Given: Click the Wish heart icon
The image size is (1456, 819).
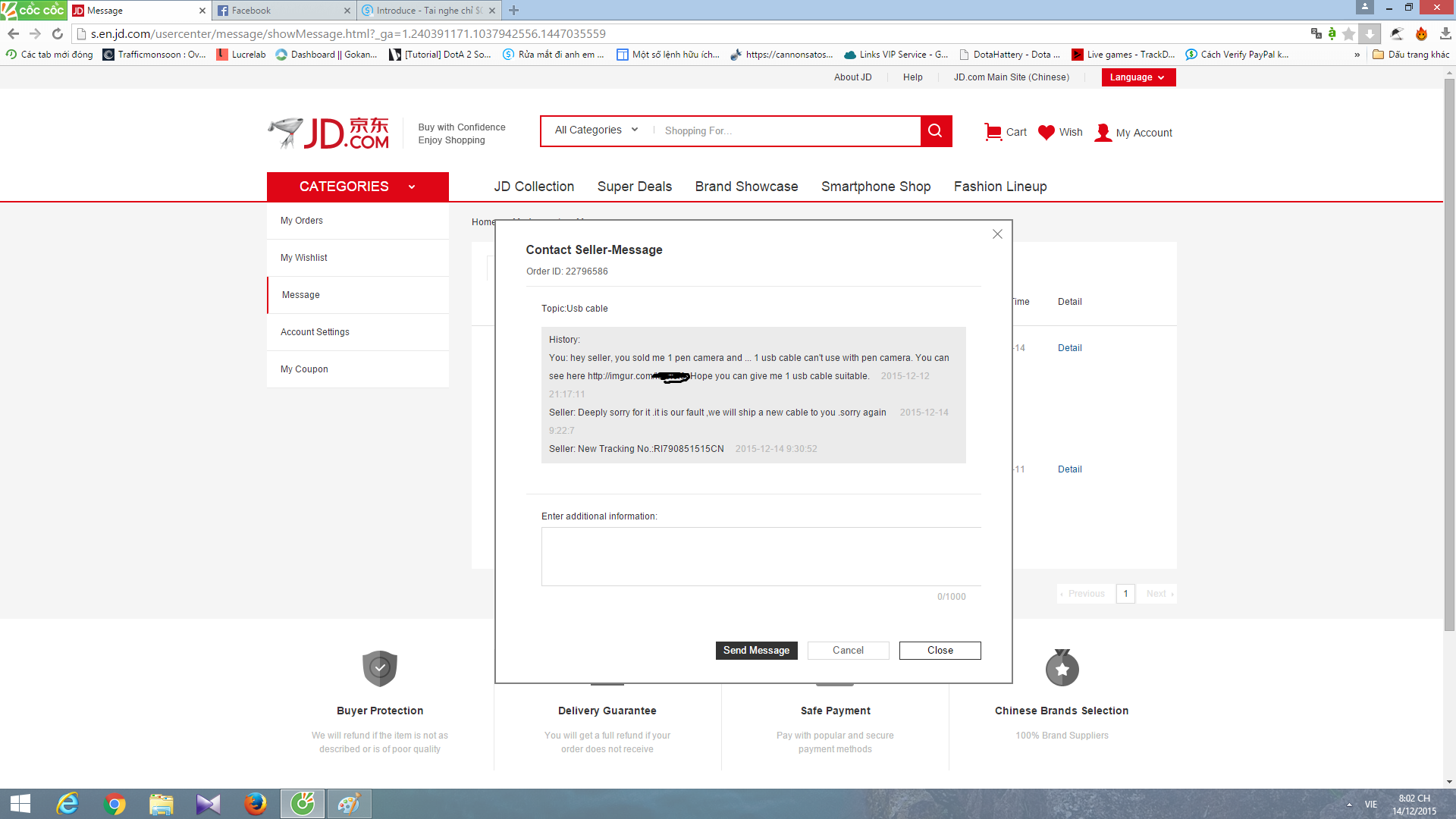Looking at the screenshot, I should 1046,132.
